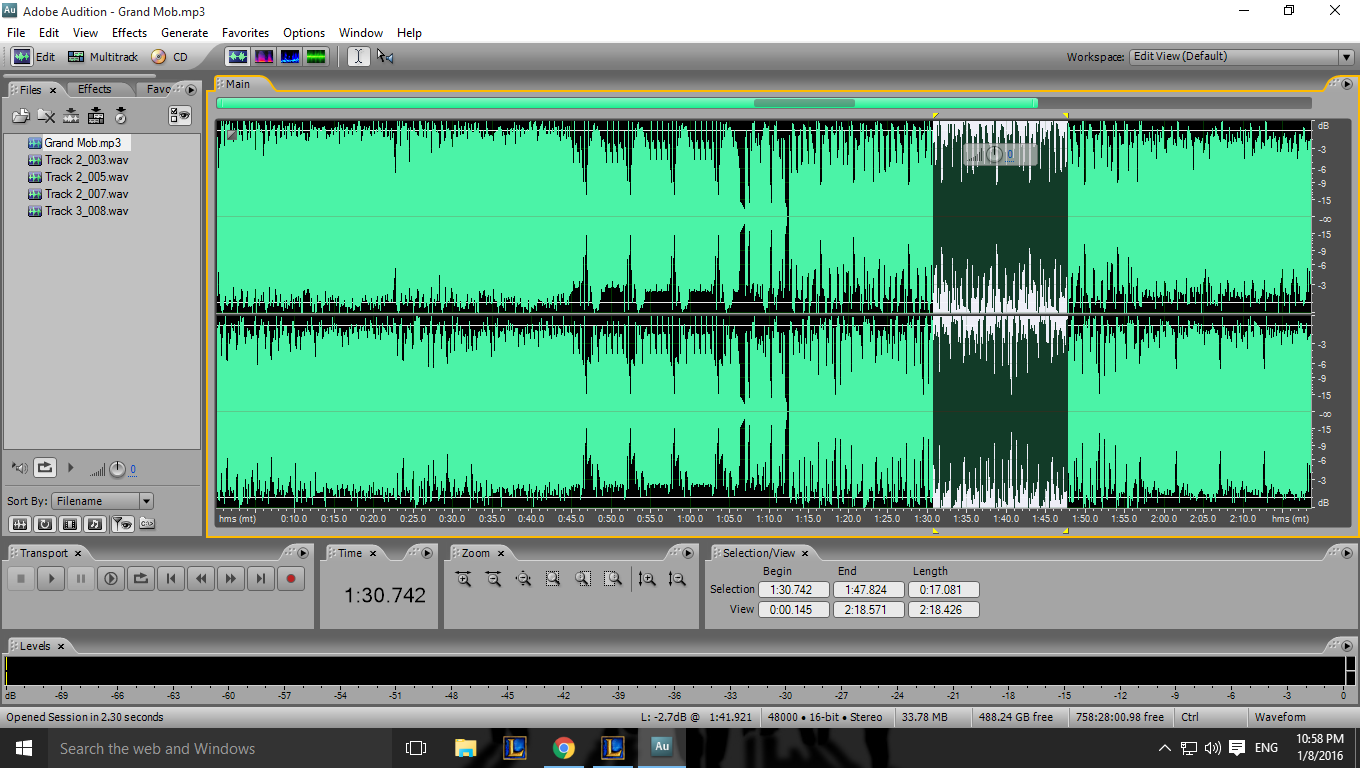Toggle show markers funnel-eye filter
1360x768 pixels.
[x=122, y=524]
